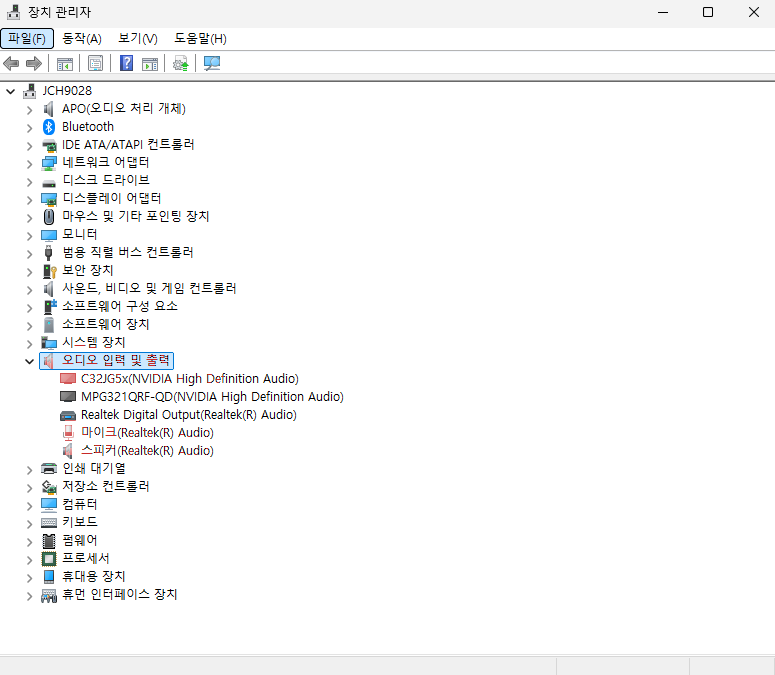This screenshot has height=675, width=775.
Task: Expand the 소프트웨어 구성 요소 category
Action: pos(30,307)
